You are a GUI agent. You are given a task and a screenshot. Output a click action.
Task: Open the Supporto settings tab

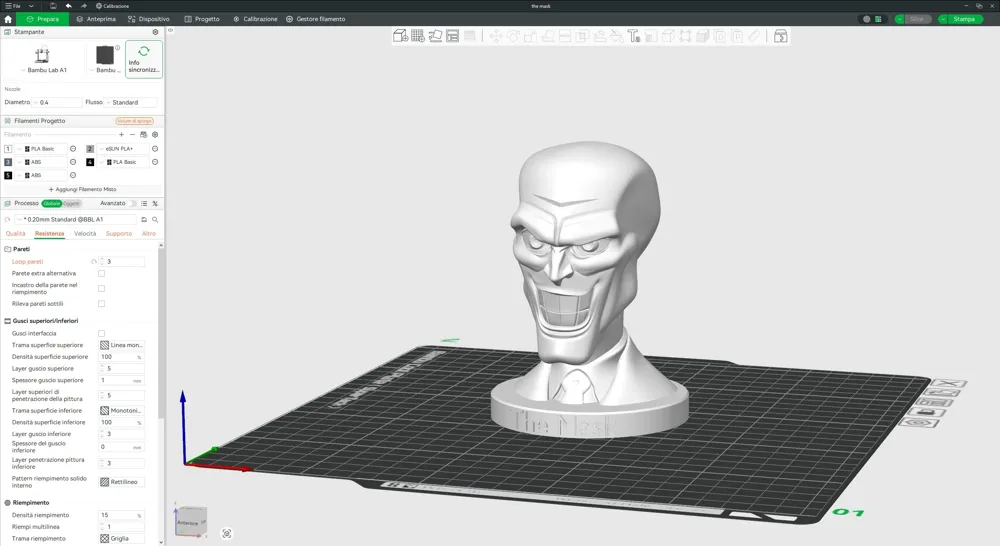point(119,233)
